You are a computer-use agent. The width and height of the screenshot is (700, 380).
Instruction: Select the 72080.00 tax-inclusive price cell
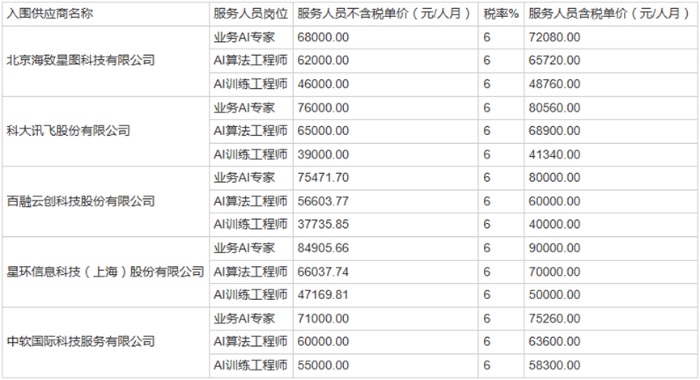point(611,38)
